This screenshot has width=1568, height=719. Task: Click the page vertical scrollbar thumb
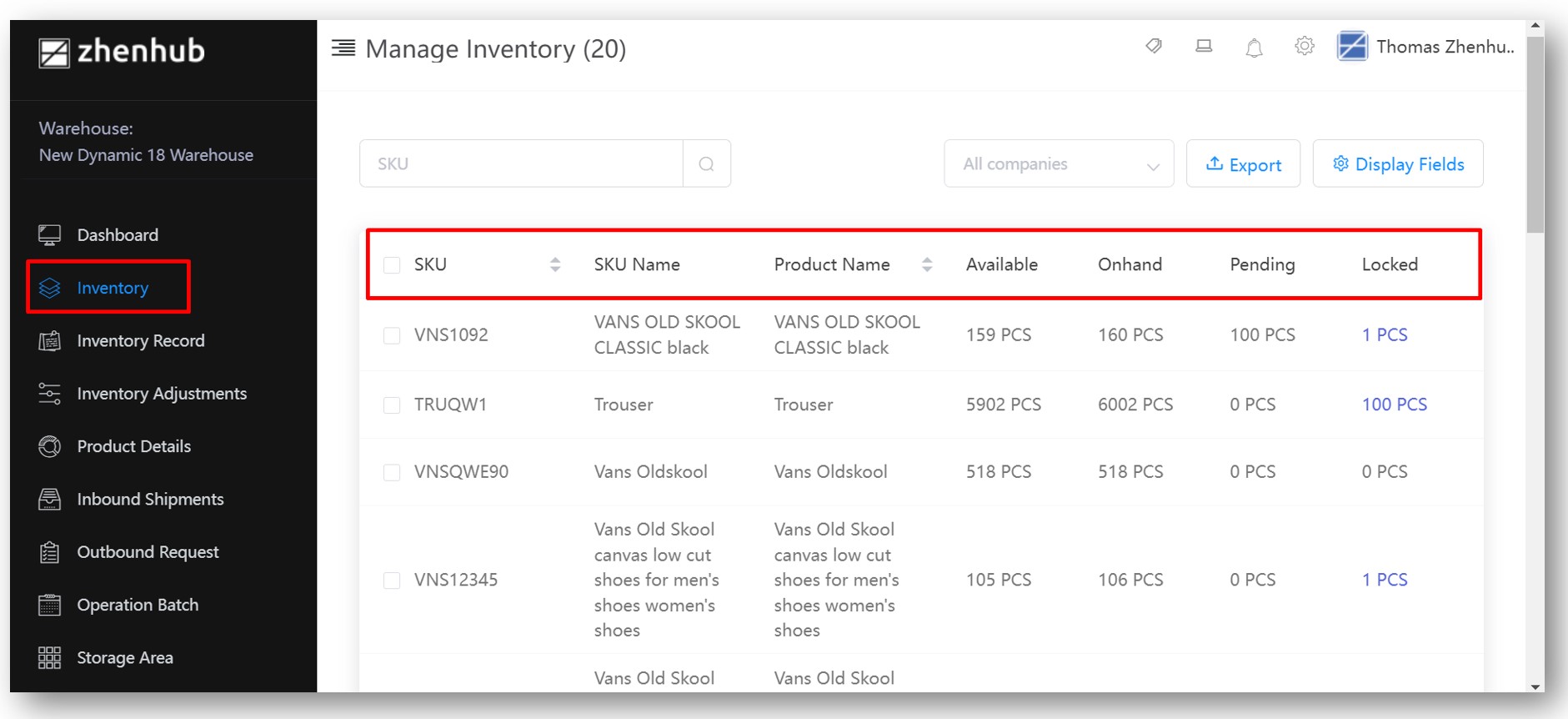1535,133
